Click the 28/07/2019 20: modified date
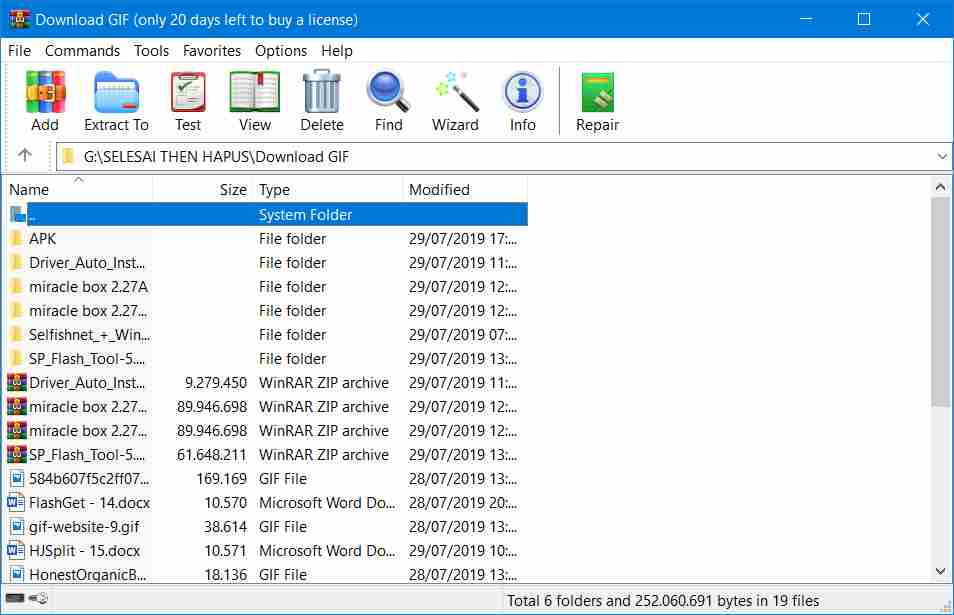This screenshot has height=615, width=954. 463,502
